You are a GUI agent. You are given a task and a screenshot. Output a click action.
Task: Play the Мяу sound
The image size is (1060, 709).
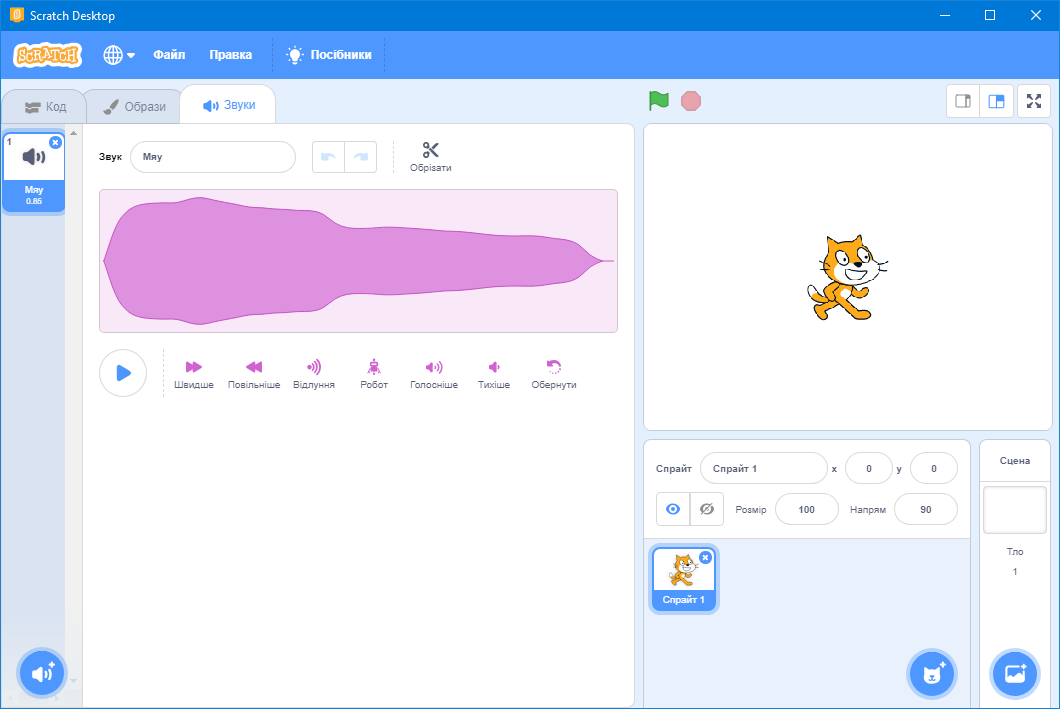click(x=122, y=372)
